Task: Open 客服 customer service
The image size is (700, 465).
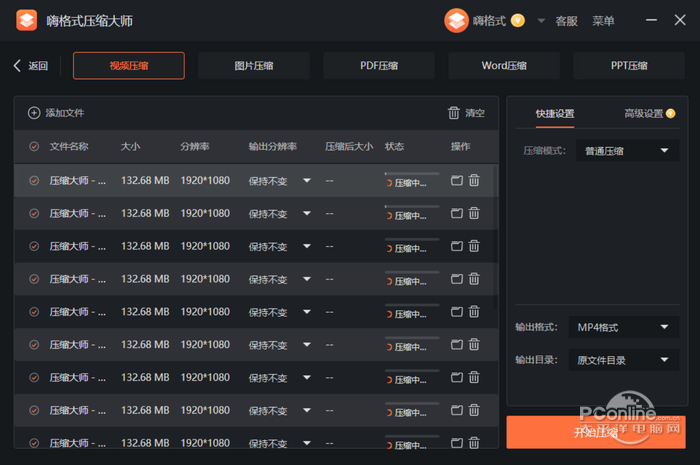Action: pyautogui.click(x=567, y=21)
